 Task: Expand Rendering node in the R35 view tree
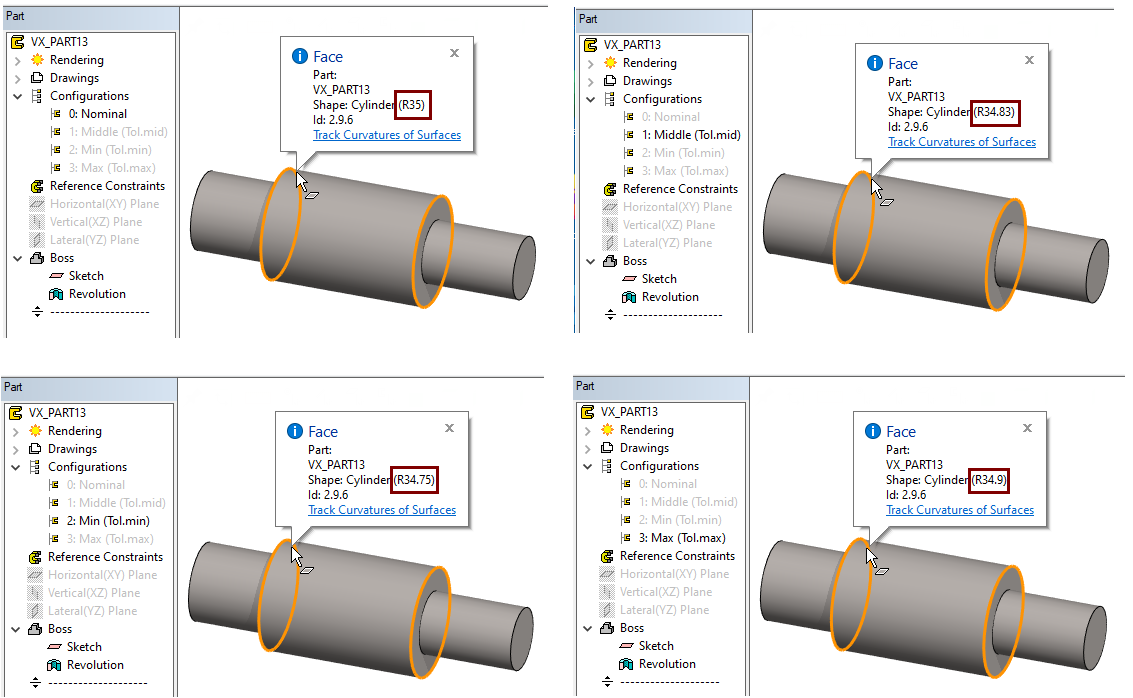(x=17, y=61)
